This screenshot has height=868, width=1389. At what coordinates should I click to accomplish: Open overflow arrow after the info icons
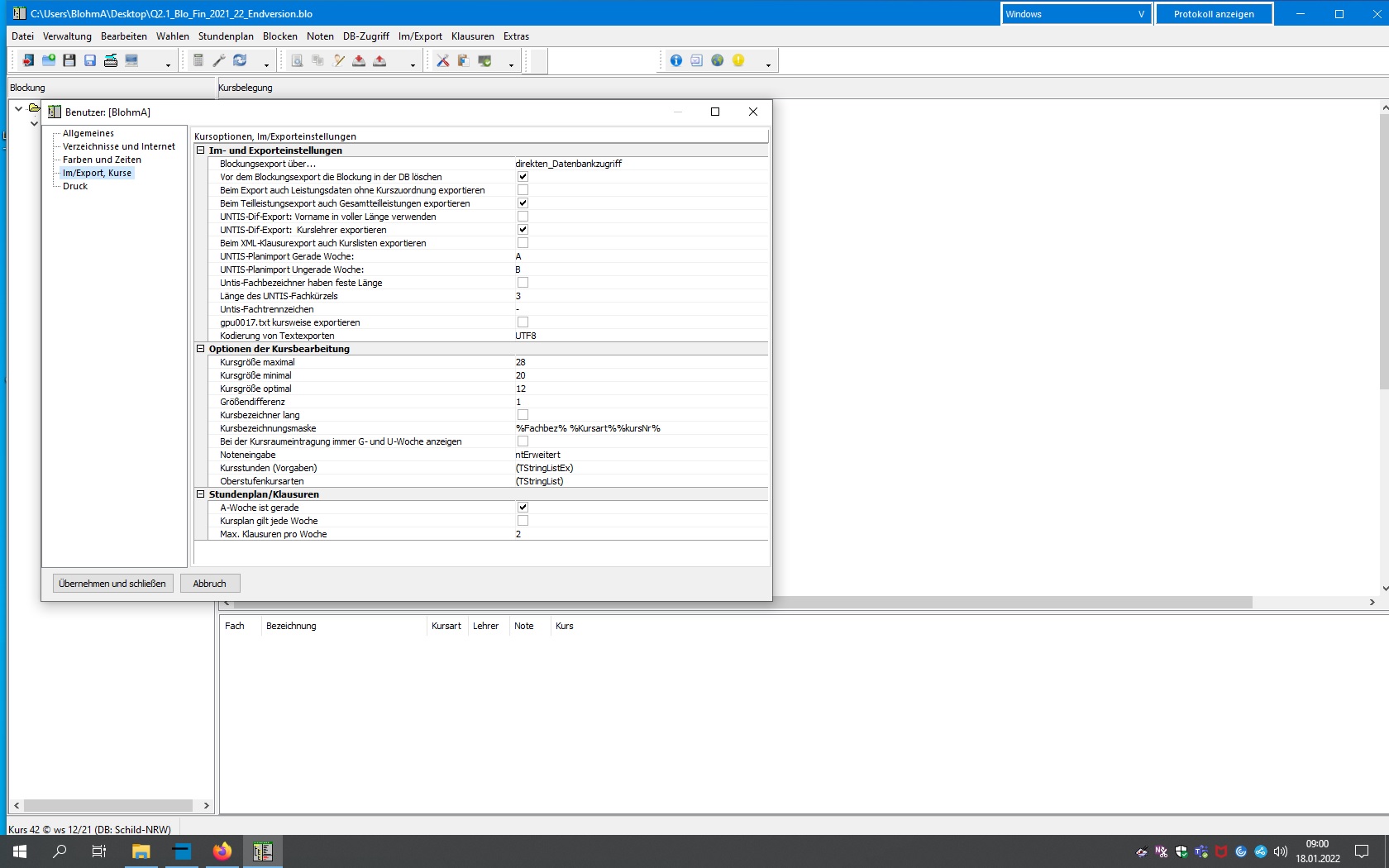click(768, 64)
